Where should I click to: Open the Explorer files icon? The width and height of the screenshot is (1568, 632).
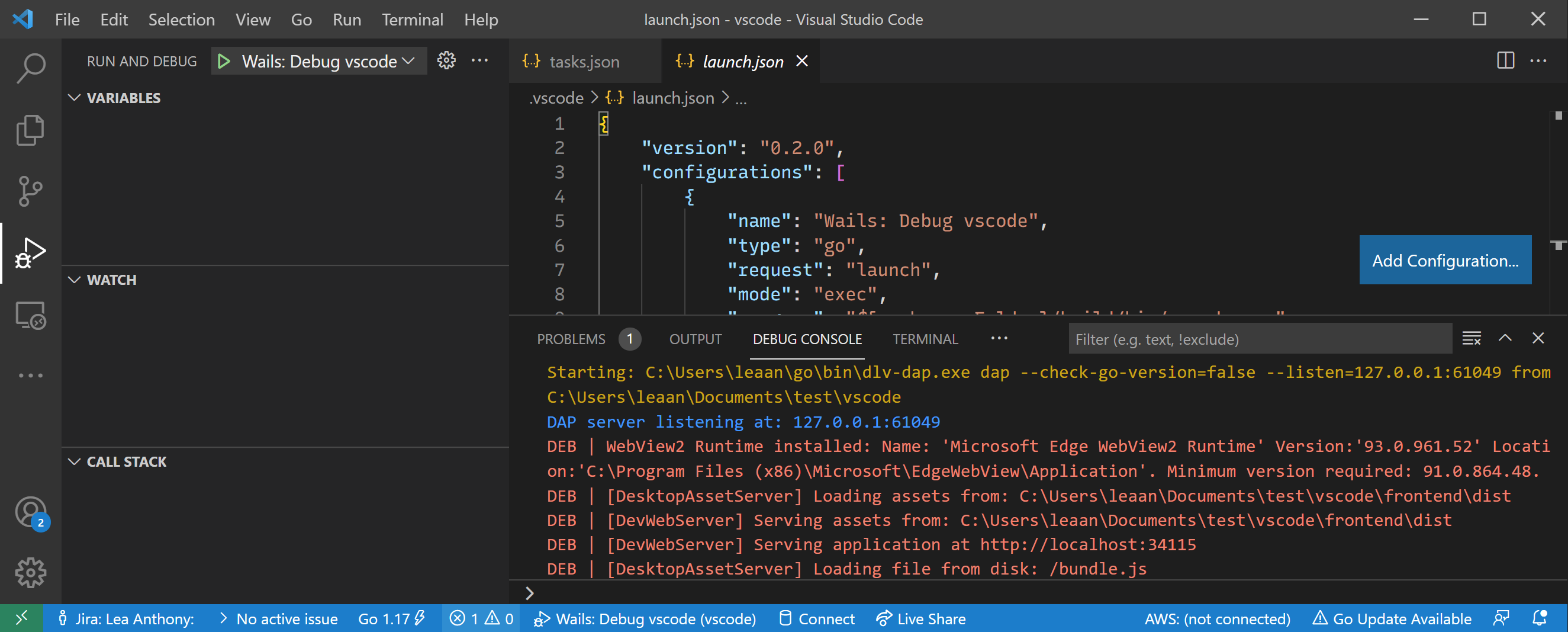click(x=30, y=130)
